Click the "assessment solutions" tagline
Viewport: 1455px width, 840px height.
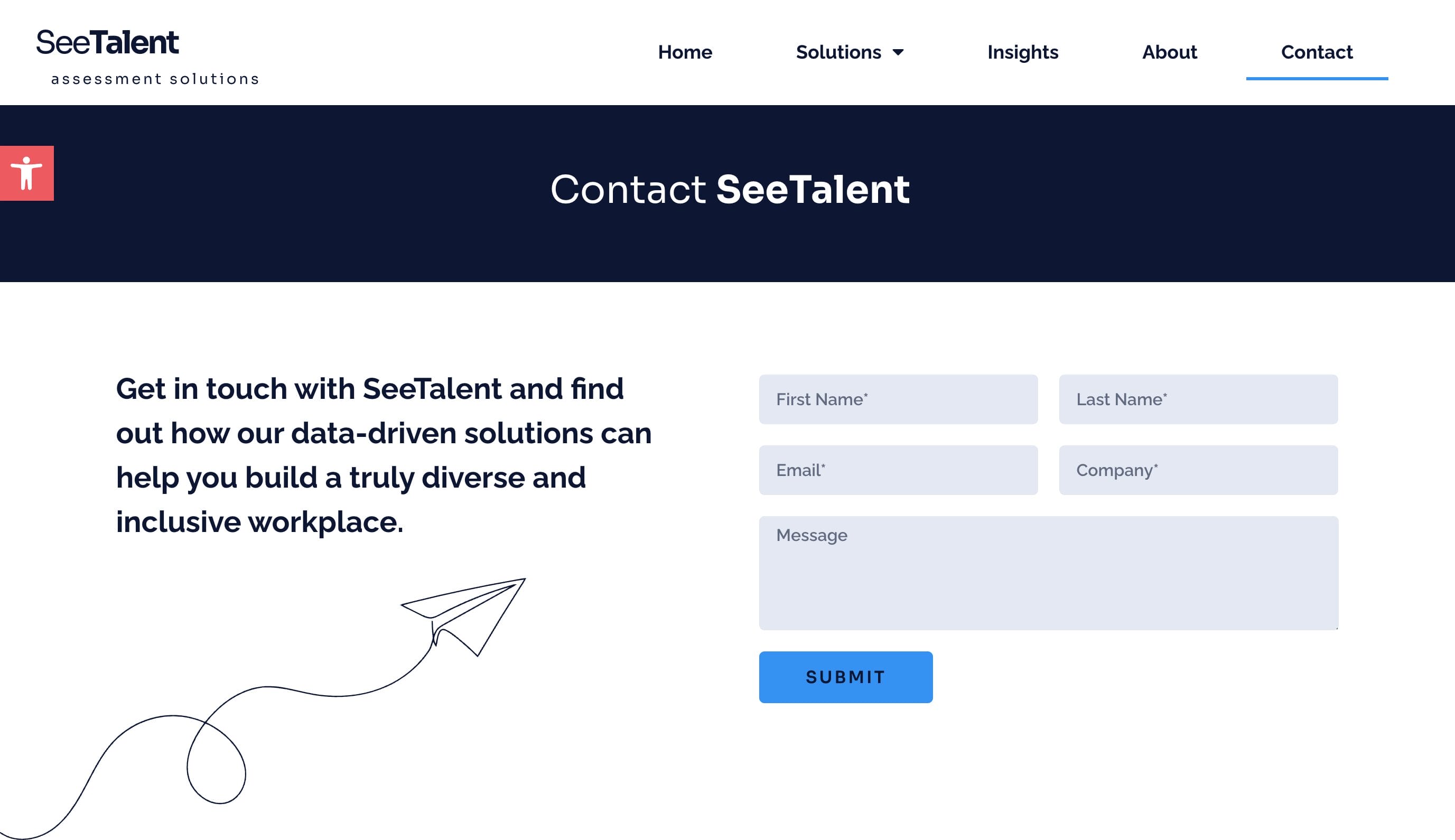(155, 79)
